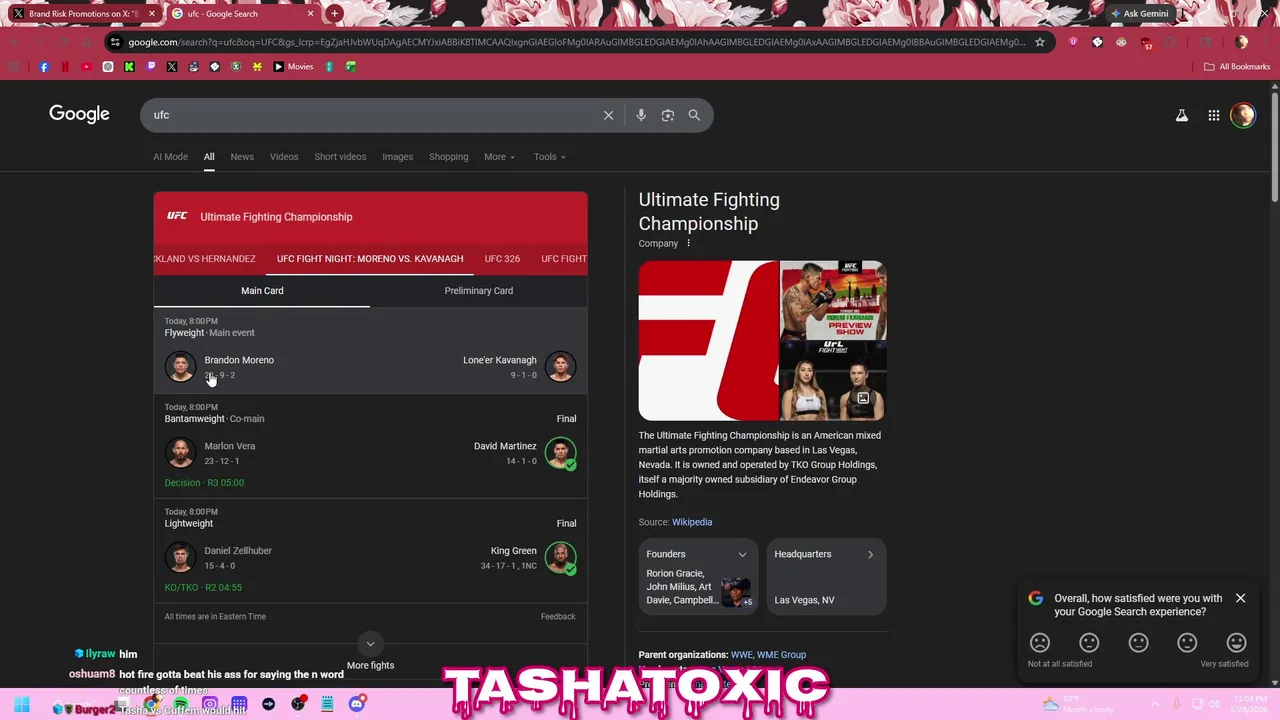Start voice search with the microphone icon
The image size is (1280, 720).
point(641,115)
